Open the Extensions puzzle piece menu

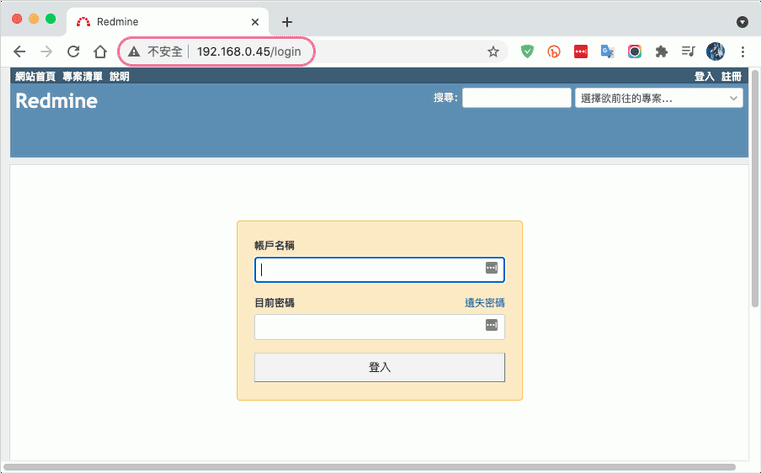(x=661, y=52)
